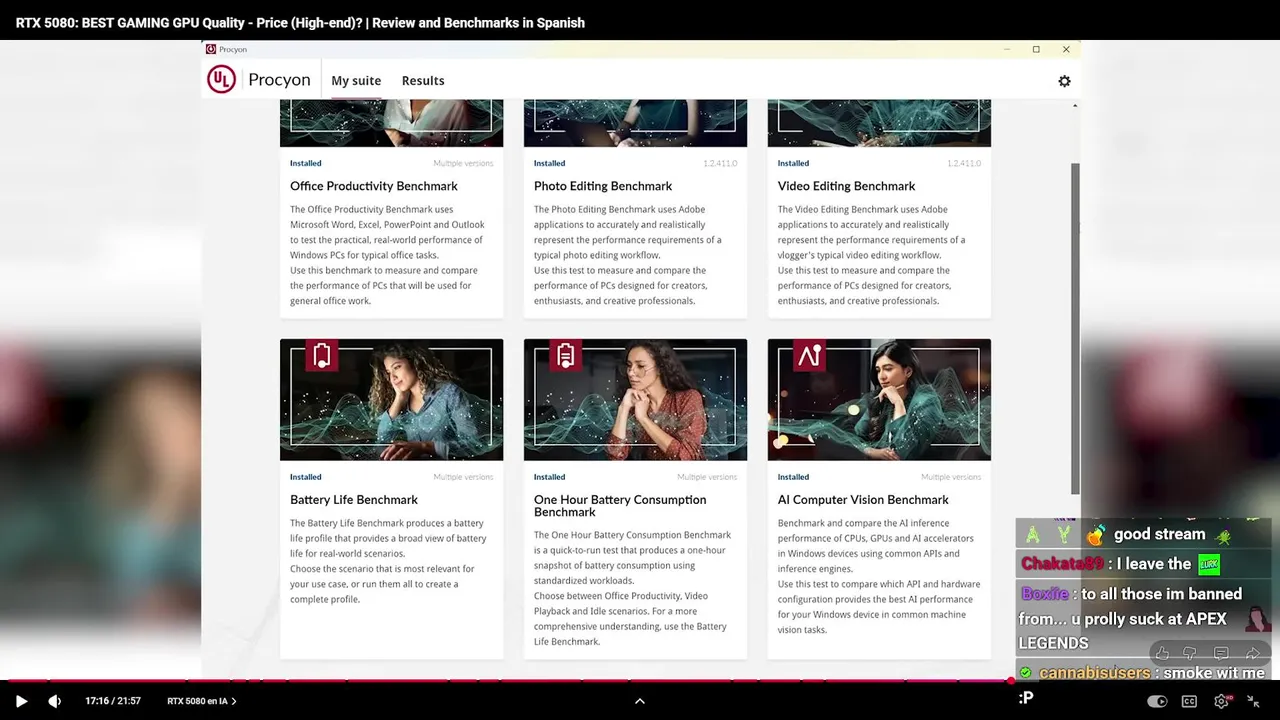Minimize the Procyon window
Image resolution: width=1280 pixels, height=720 pixels.
point(1007,49)
